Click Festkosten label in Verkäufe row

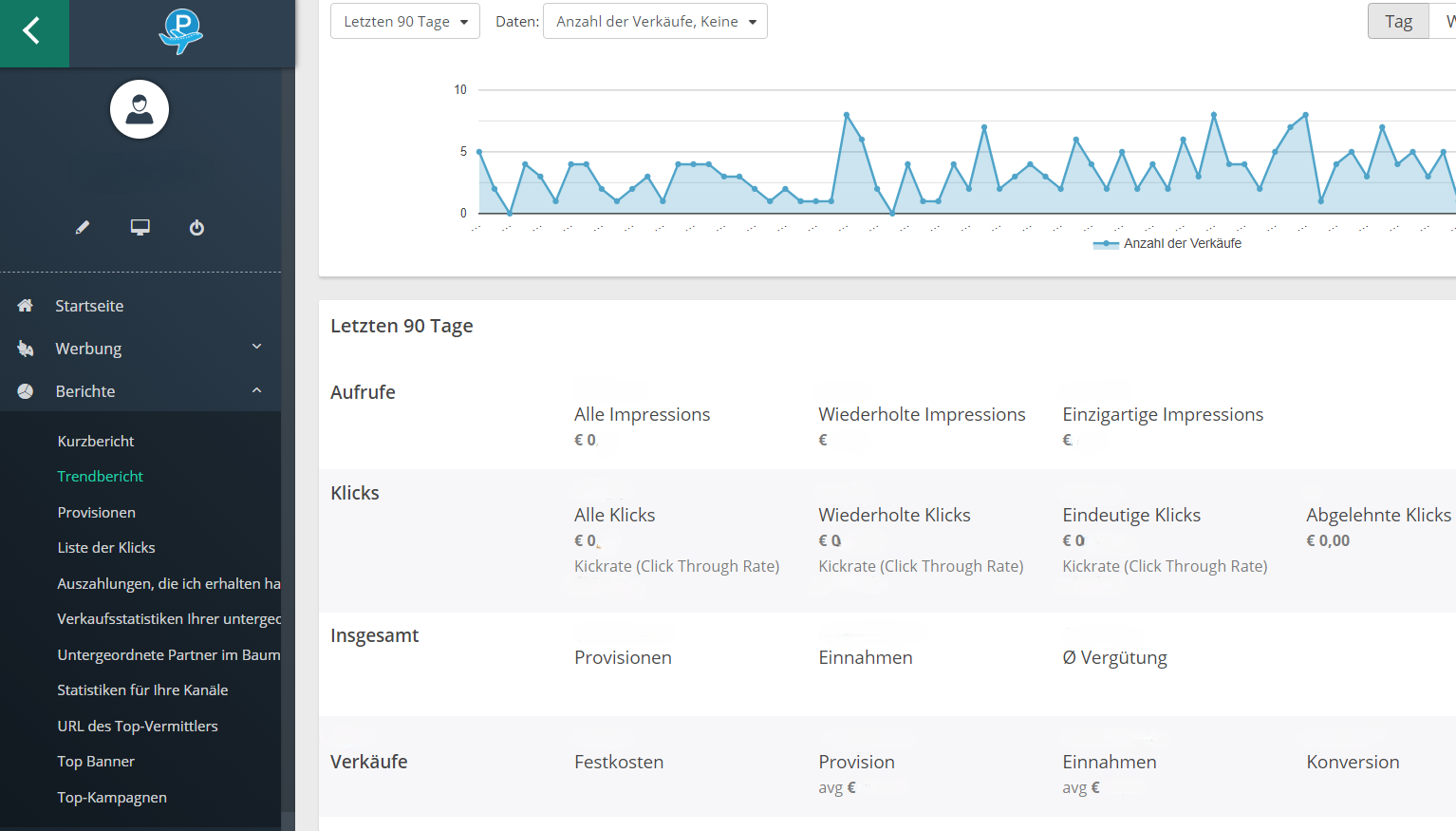click(619, 762)
